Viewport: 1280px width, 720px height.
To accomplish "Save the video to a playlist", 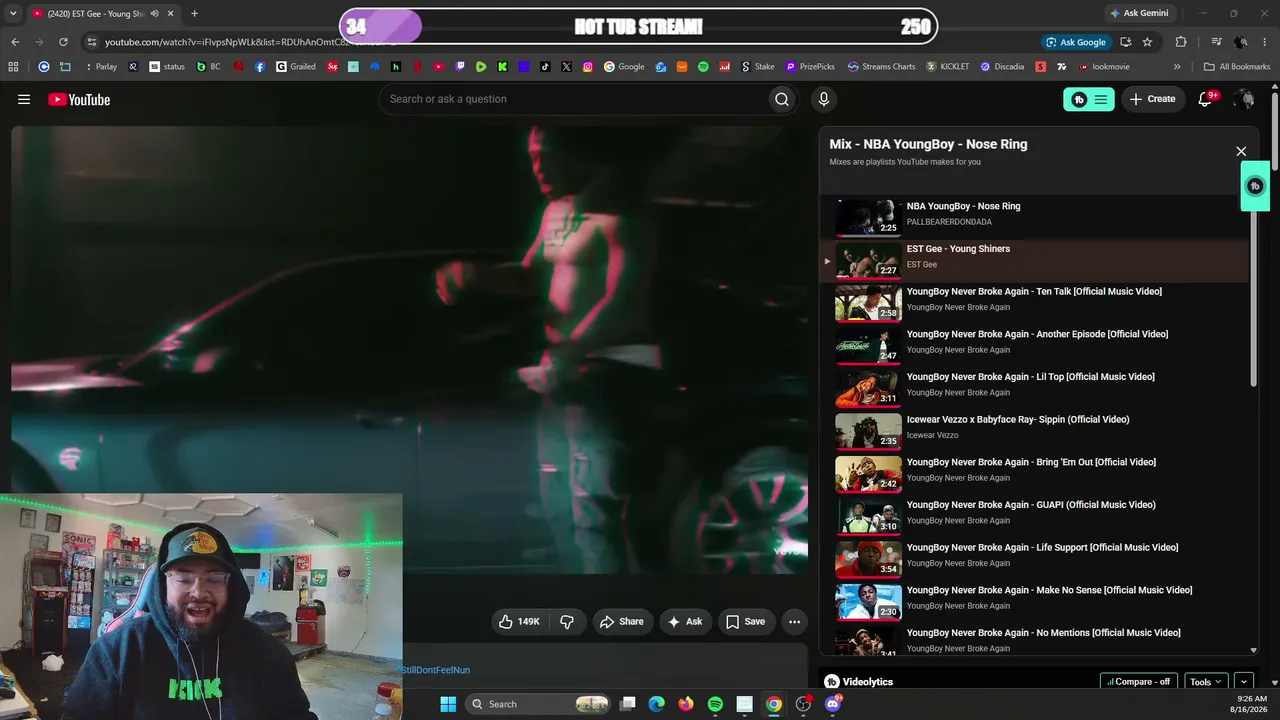I will click(x=746, y=621).
